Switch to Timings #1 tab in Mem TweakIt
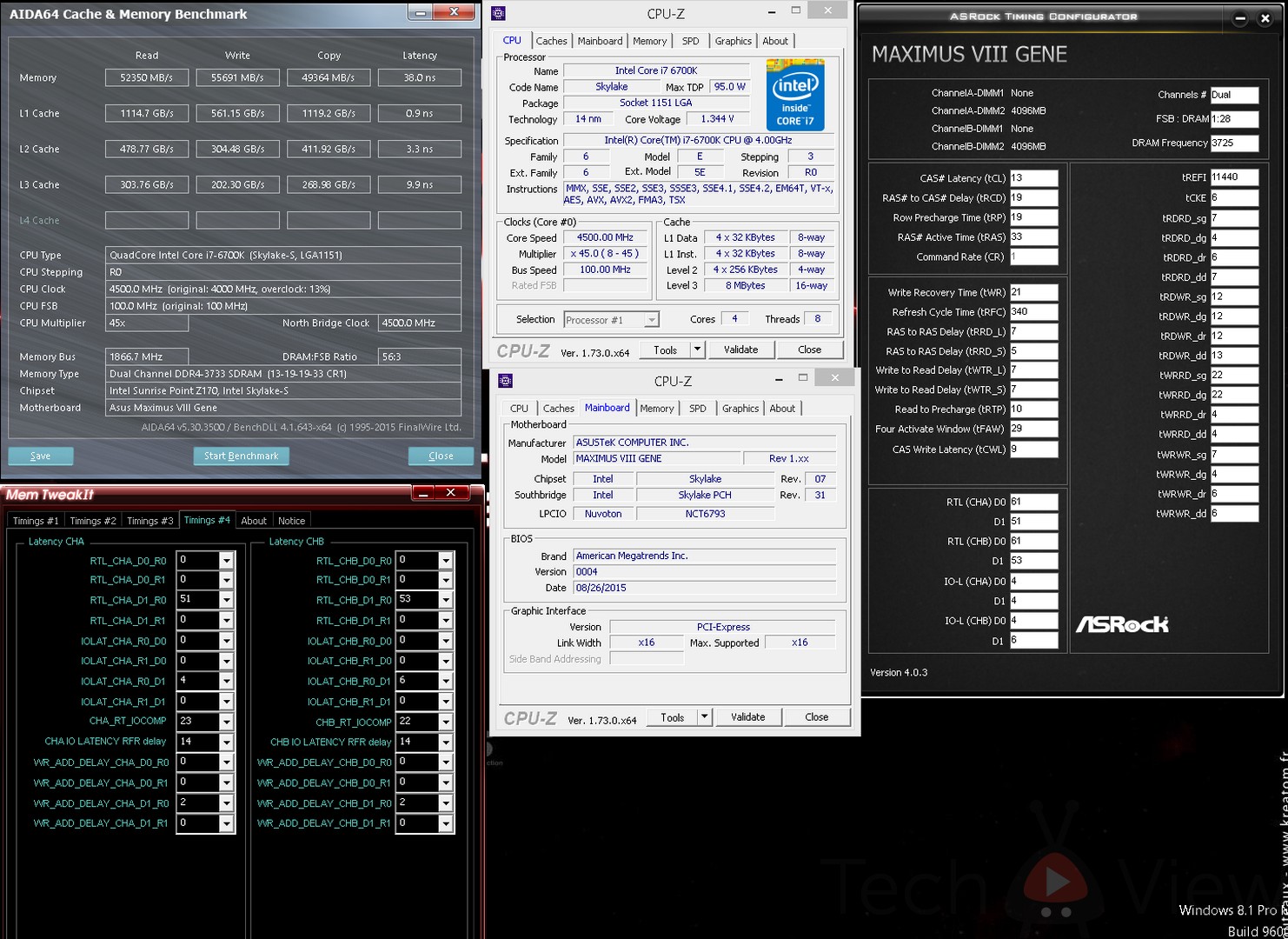Viewport: 1288px width, 939px height. click(36, 521)
